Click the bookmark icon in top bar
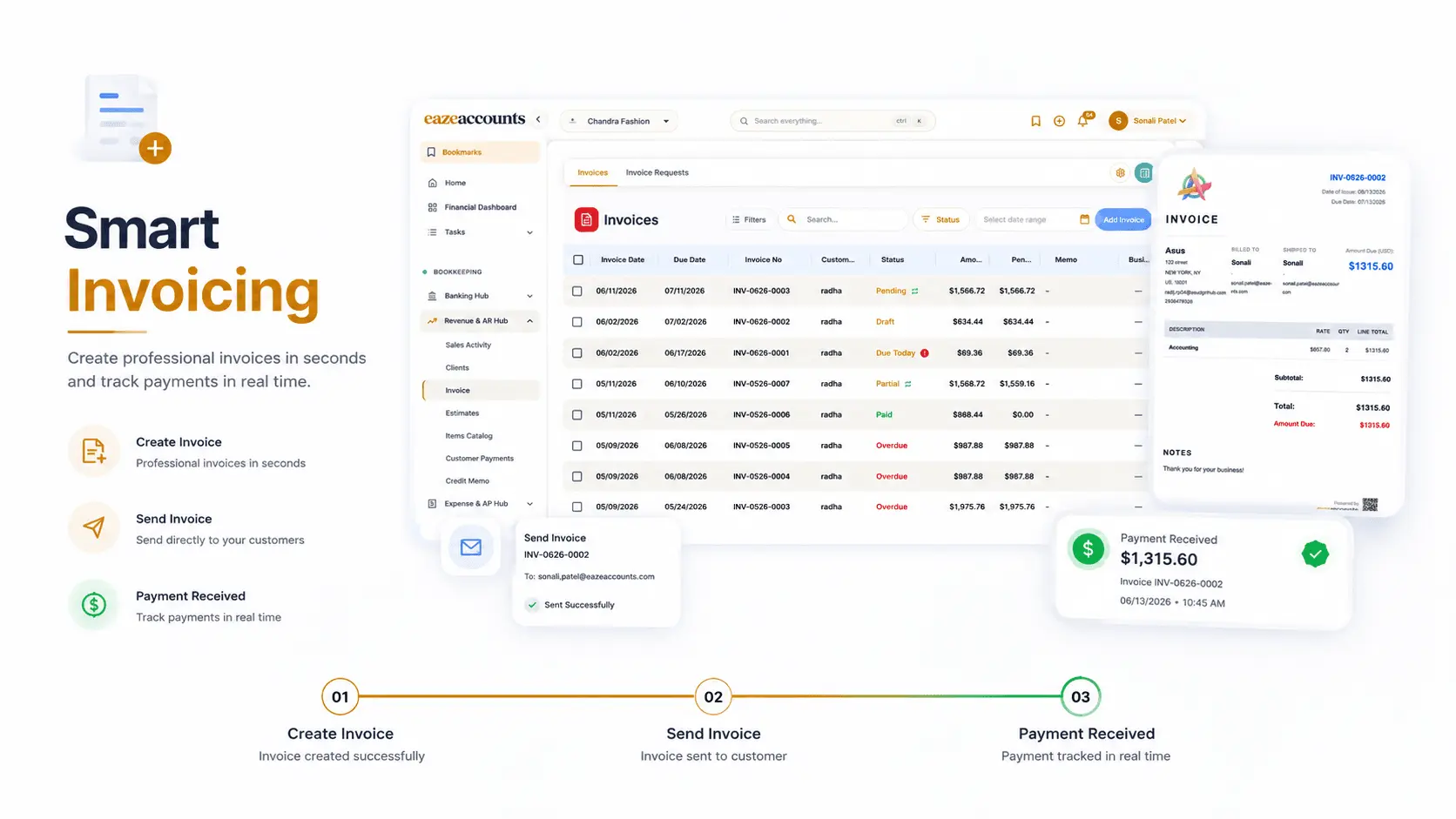Image resolution: width=1456 pixels, height=819 pixels. pyautogui.click(x=1035, y=121)
